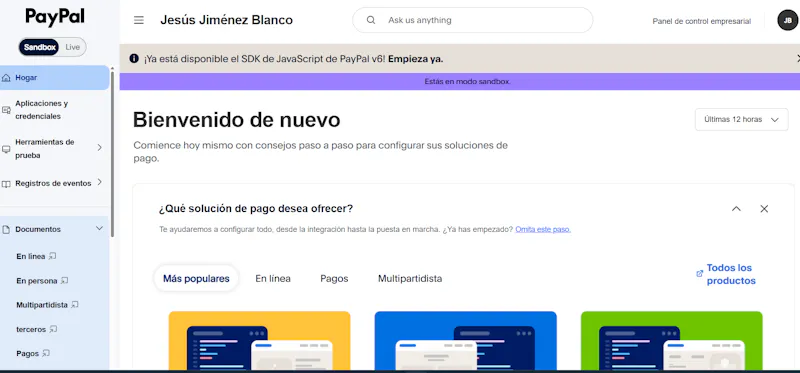
Task: Click the external link icon near Todos los productos
Action: (699, 273)
